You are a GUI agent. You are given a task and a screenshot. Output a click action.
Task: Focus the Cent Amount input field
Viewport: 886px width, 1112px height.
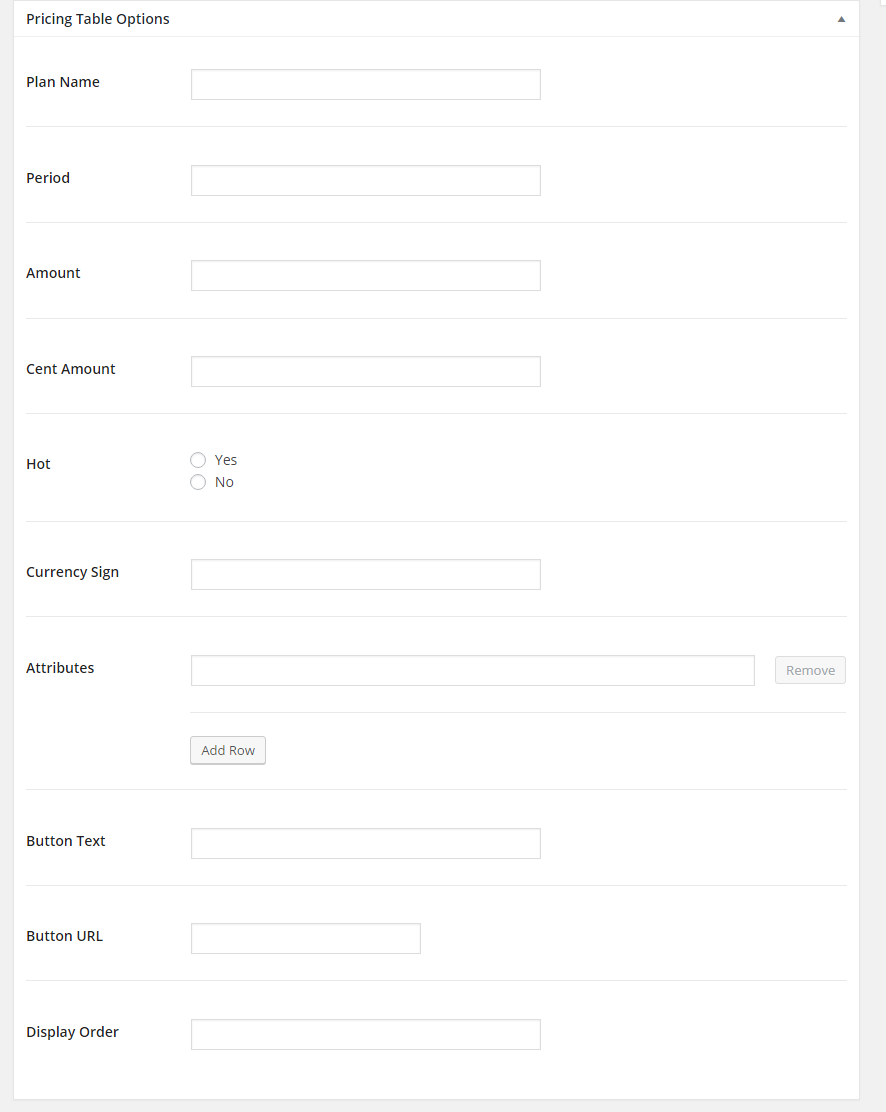pos(365,372)
